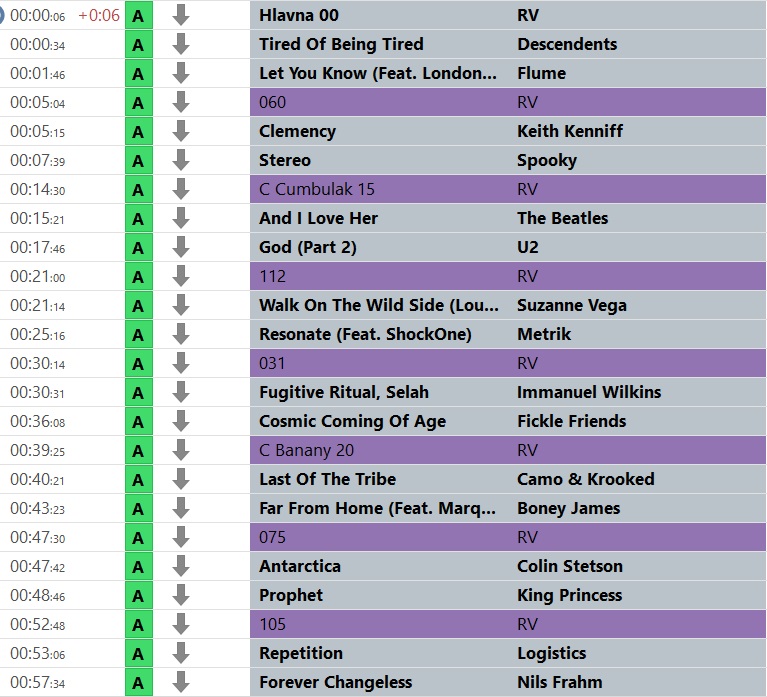767x697 pixels.
Task: Click start time 00:52:48
Action: pyautogui.click(x=38, y=625)
